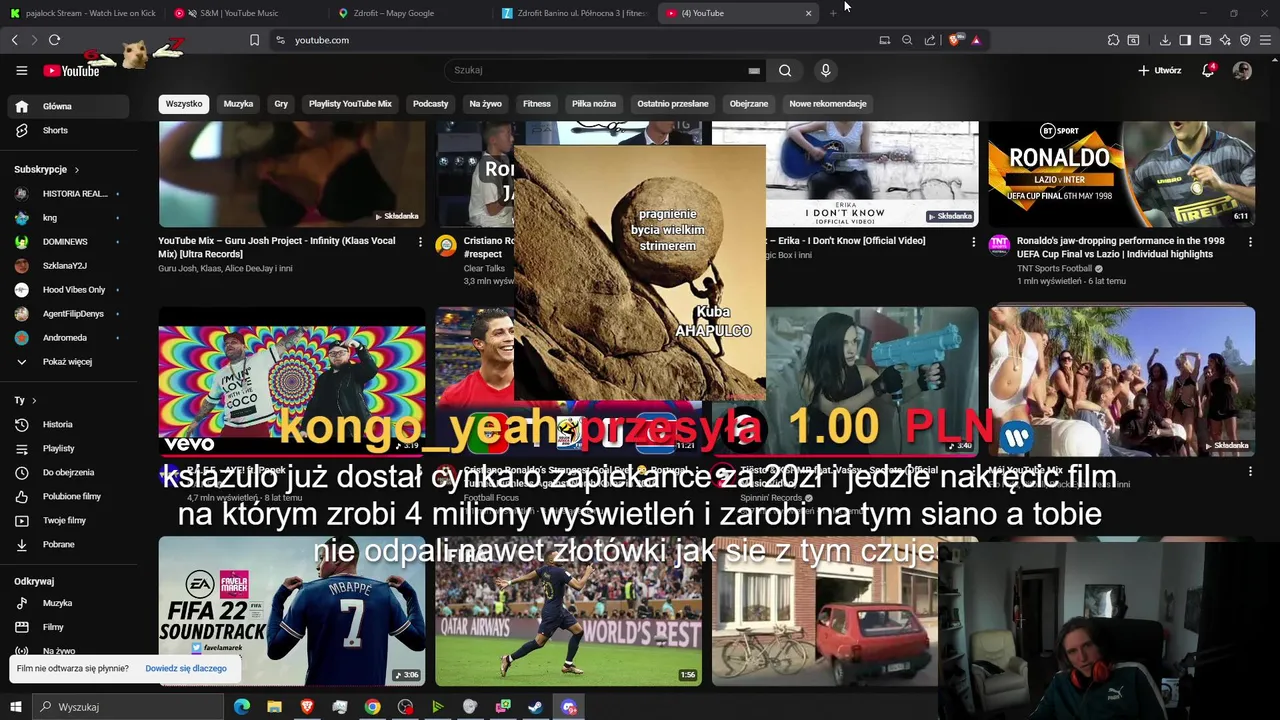Viewport: 1280px width, 720px height.
Task: Select the Wszystko filter chip
Action: point(184,104)
